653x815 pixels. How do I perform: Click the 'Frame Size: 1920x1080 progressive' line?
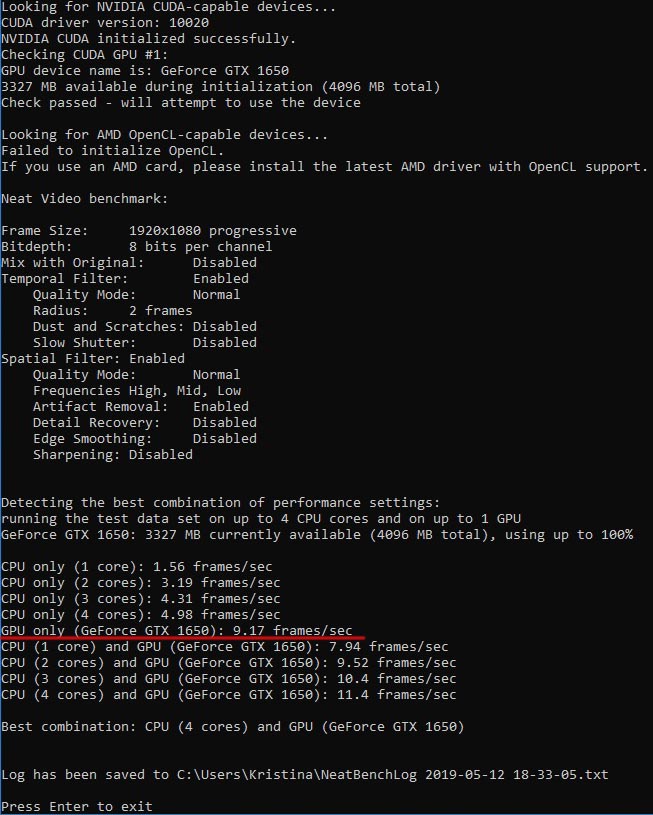click(x=149, y=230)
